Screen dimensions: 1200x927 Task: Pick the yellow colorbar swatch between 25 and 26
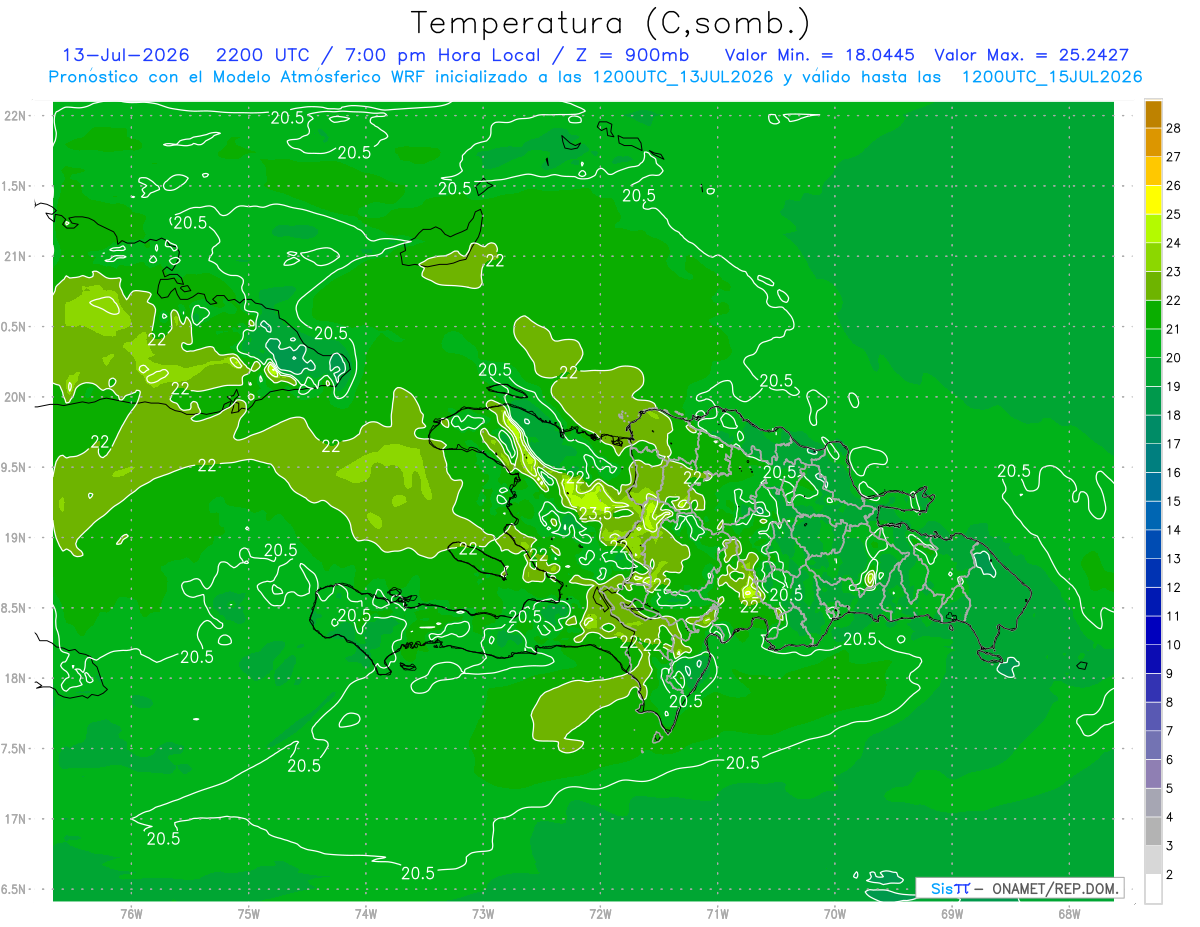tap(1153, 200)
